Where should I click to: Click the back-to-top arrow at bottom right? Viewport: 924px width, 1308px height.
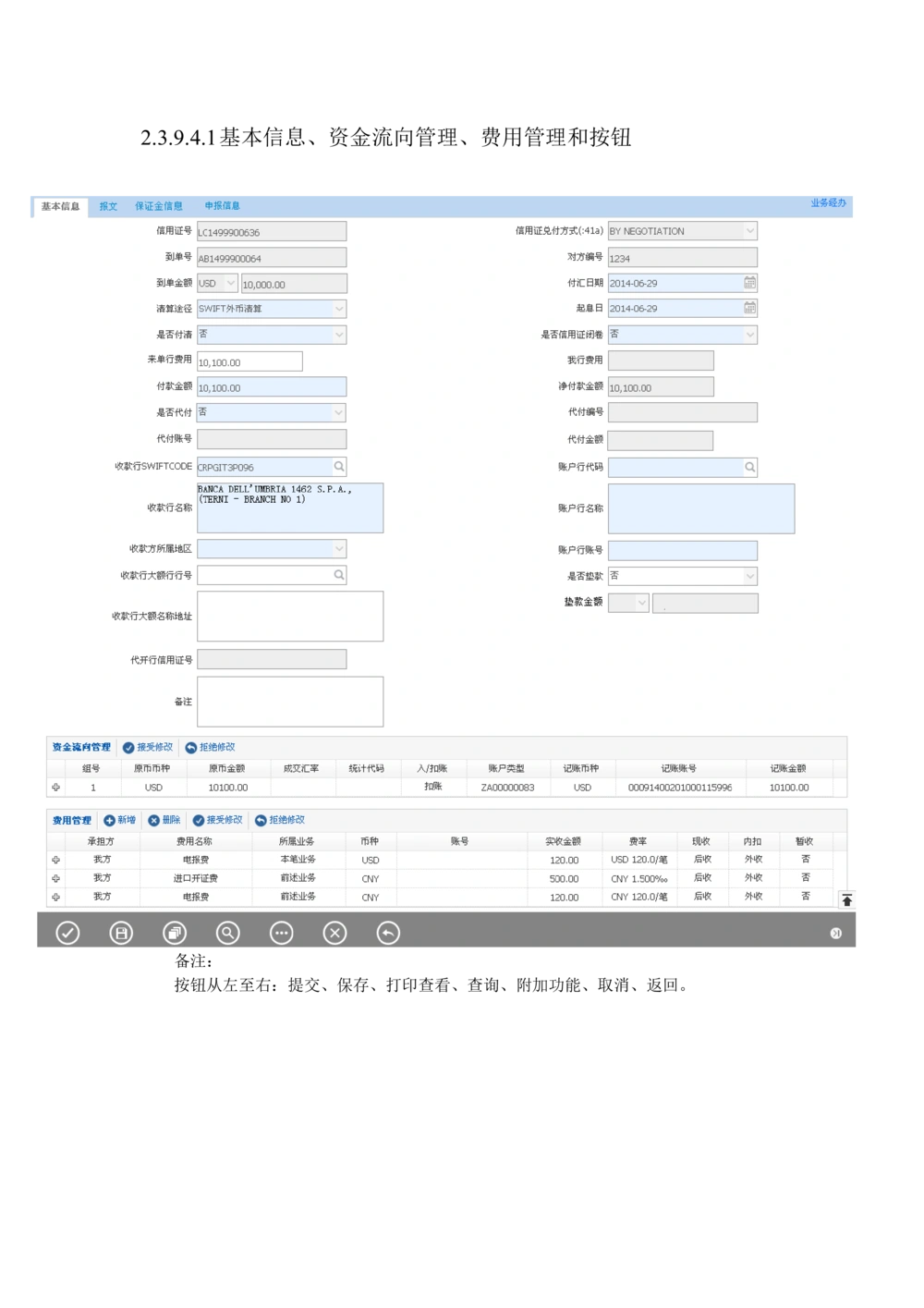pos(846,898)
